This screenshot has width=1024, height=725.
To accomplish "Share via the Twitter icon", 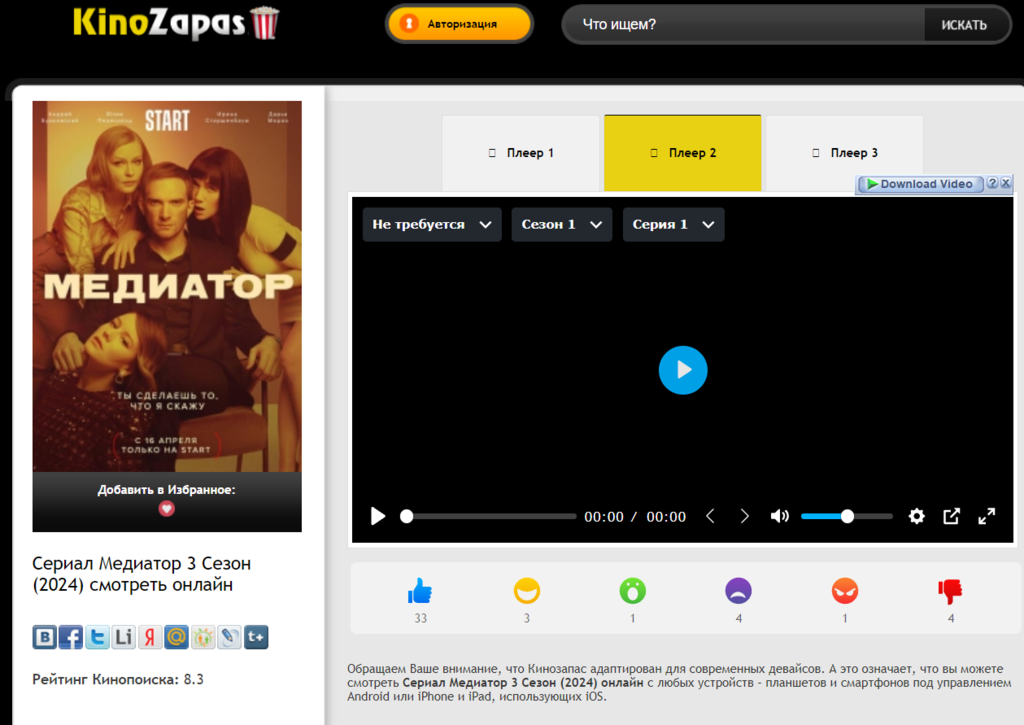I will pyautogui.click(x=97, y=637).
